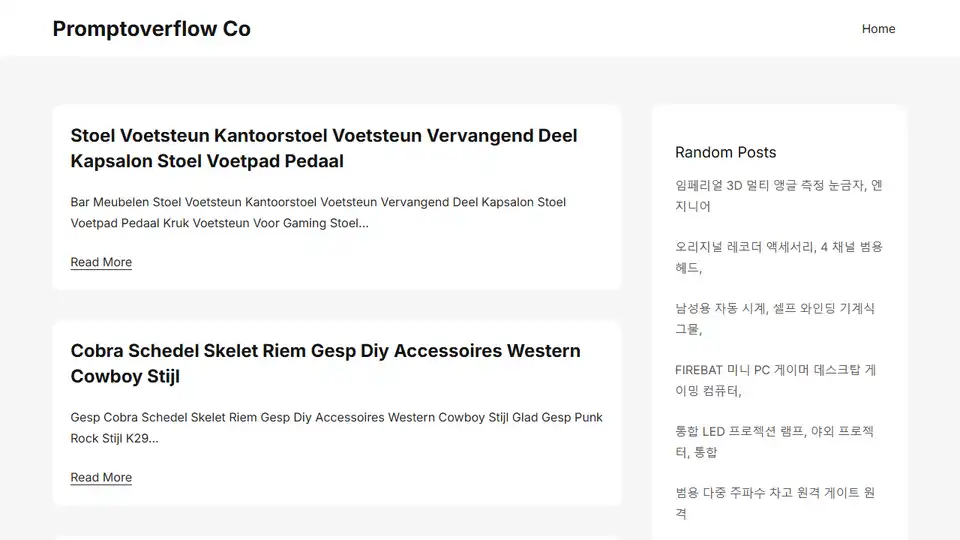This screenshot has width=960, height=540.
Task: Open the Stoel Voetsteun Kantoorstoel post title
Action: (324, 148)
